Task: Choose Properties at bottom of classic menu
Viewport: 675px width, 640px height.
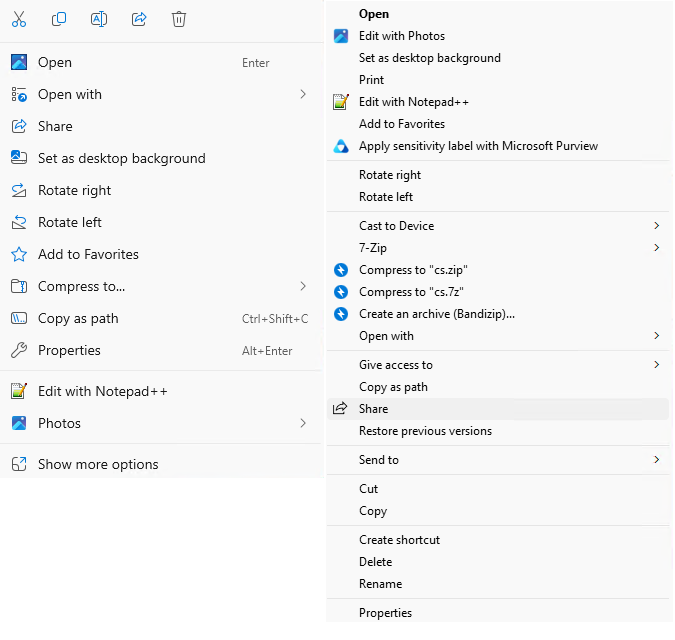Action: (x=385, y=613)
